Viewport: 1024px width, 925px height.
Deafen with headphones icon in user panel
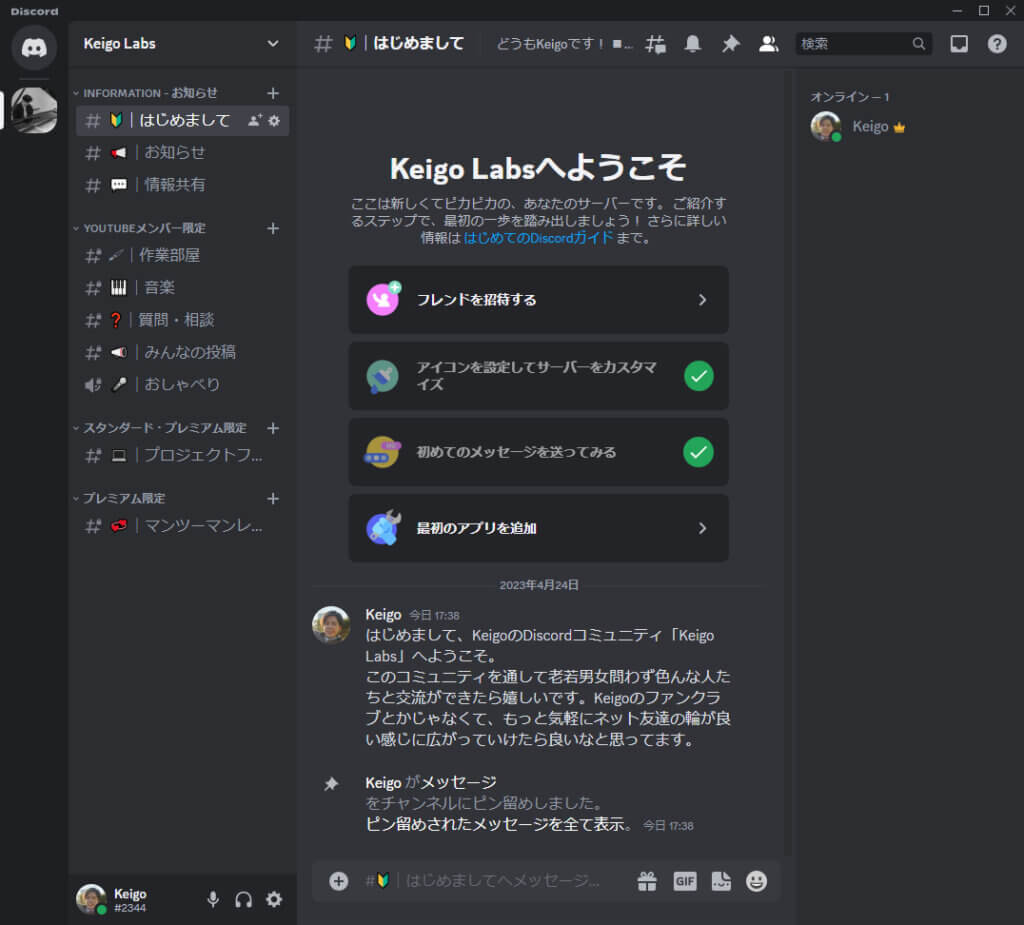[x=244, y=900]
